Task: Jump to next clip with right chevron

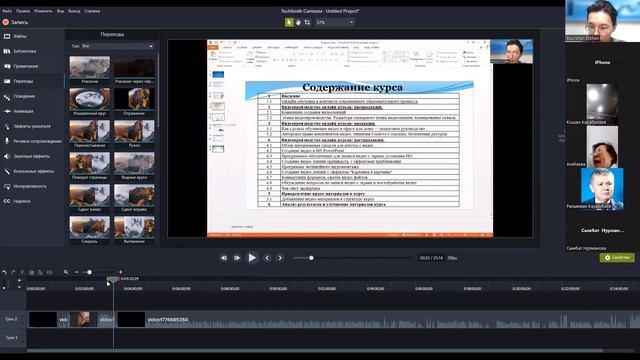Action: pos(280,258)
